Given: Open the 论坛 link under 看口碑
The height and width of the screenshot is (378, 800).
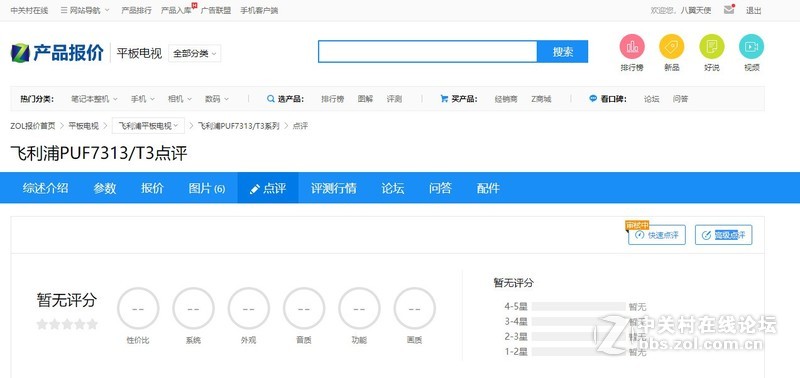Looking at the screenshot, I should 652,99.
